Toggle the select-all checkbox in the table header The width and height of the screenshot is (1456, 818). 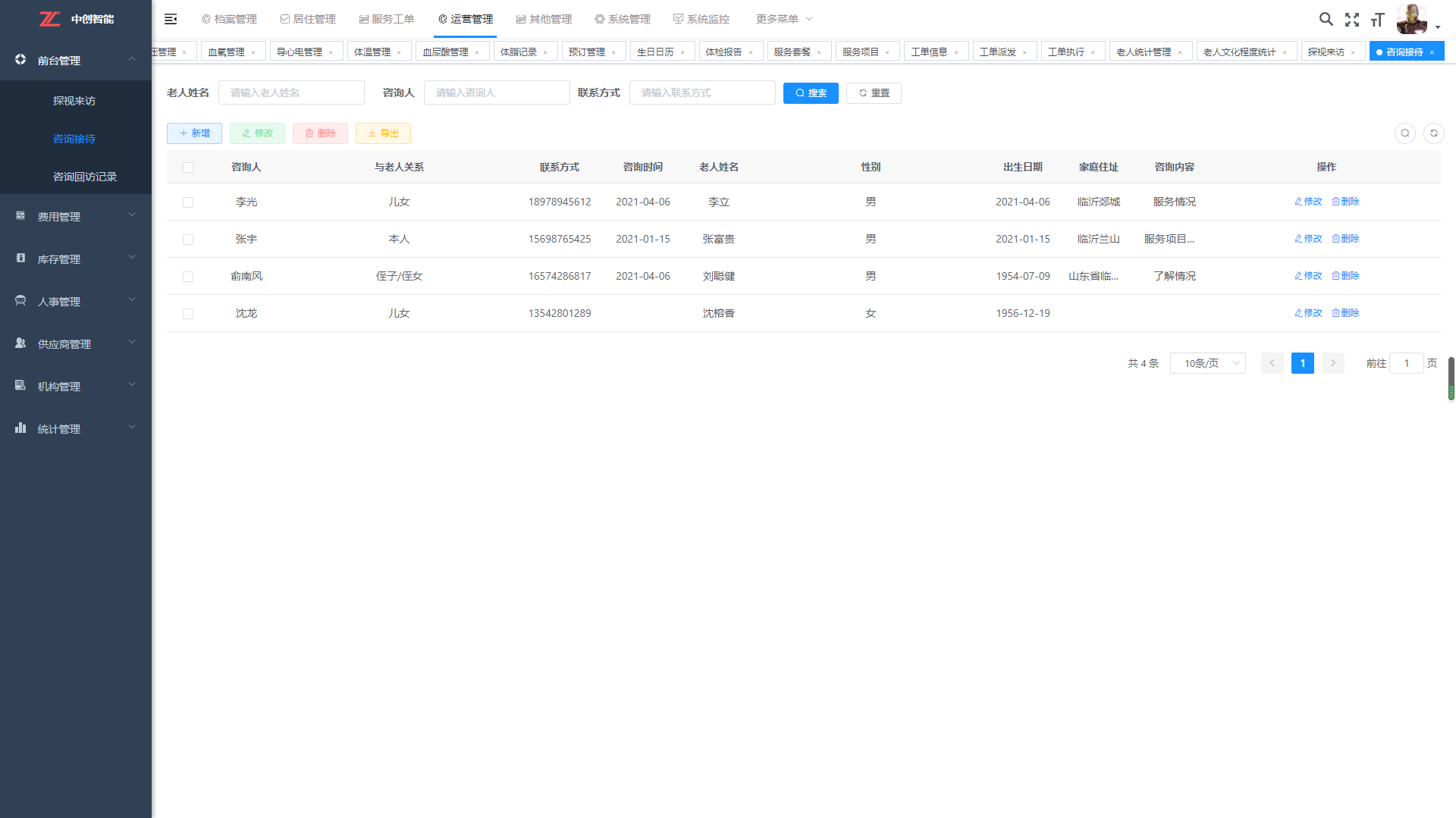point(188,168)
